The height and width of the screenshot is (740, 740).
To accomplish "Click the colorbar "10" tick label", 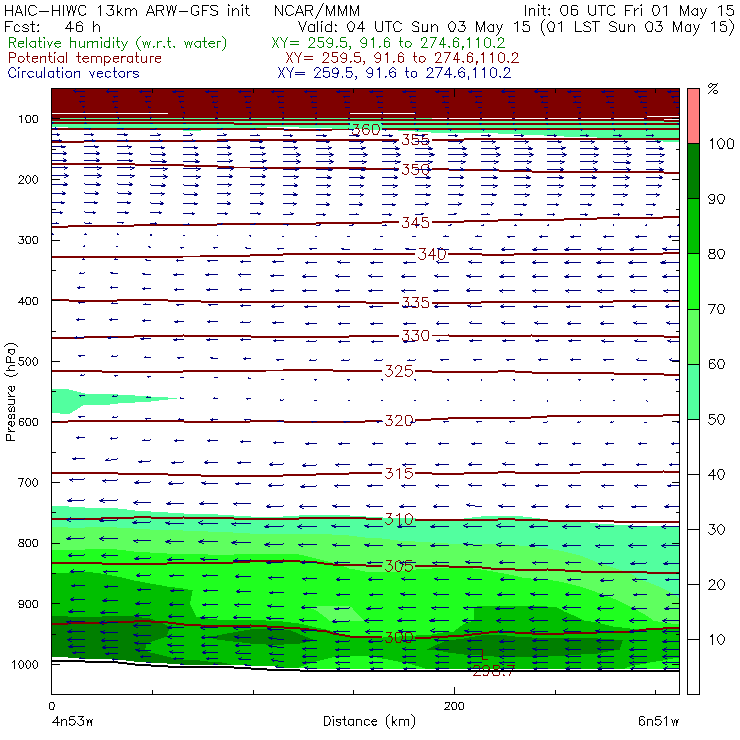I will click(x=716, y=640).
